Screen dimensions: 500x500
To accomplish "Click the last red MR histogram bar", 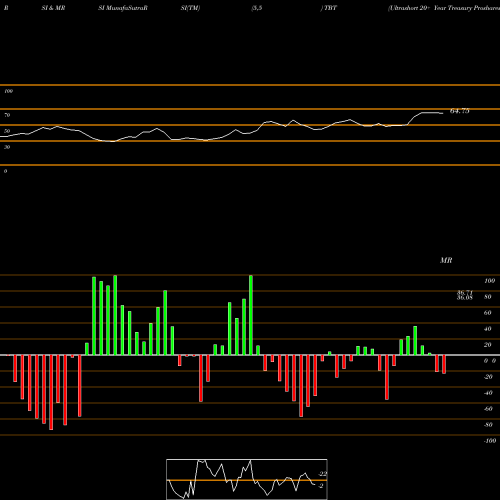I will coord(444,364).
